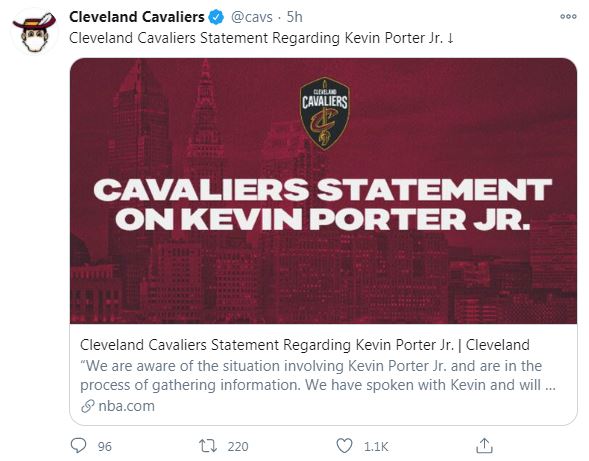Click the card description preview text

(x=318, y=375)
